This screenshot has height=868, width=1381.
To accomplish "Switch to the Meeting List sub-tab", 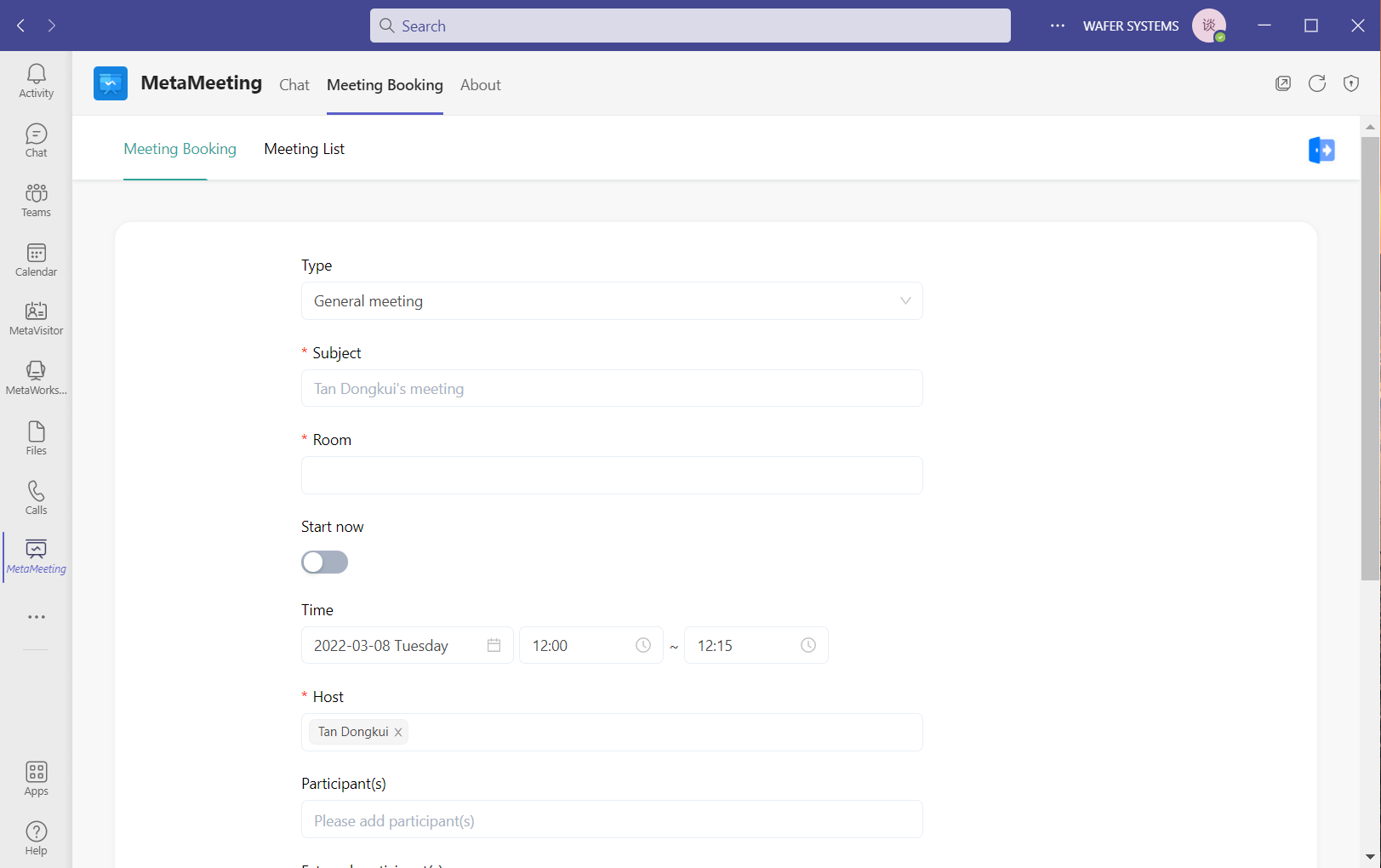I will [304, 149].
